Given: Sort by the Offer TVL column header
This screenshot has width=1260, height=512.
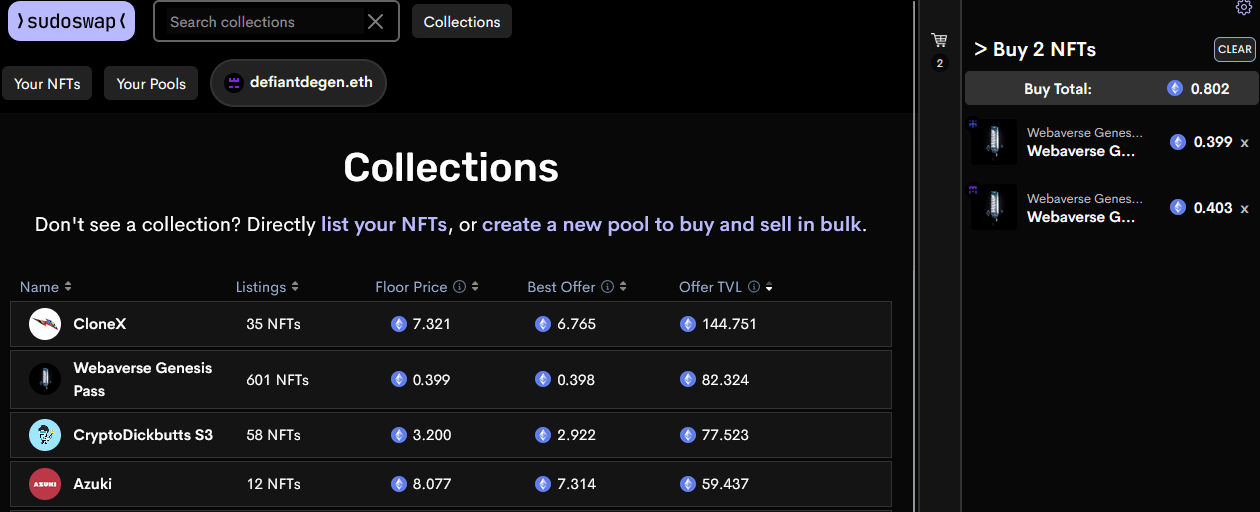Looking at the screenshot, I should click(x=710, y=287).
